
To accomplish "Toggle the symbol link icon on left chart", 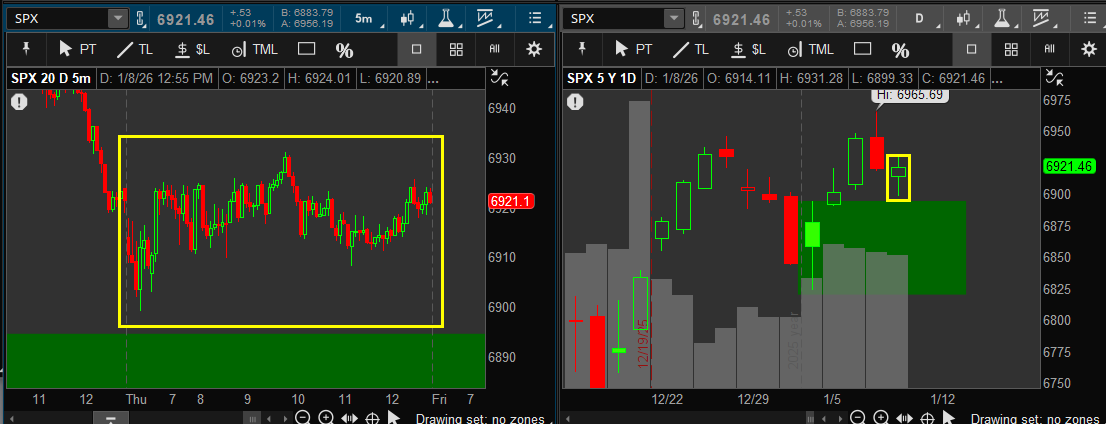I will click(x=140, y=18).
